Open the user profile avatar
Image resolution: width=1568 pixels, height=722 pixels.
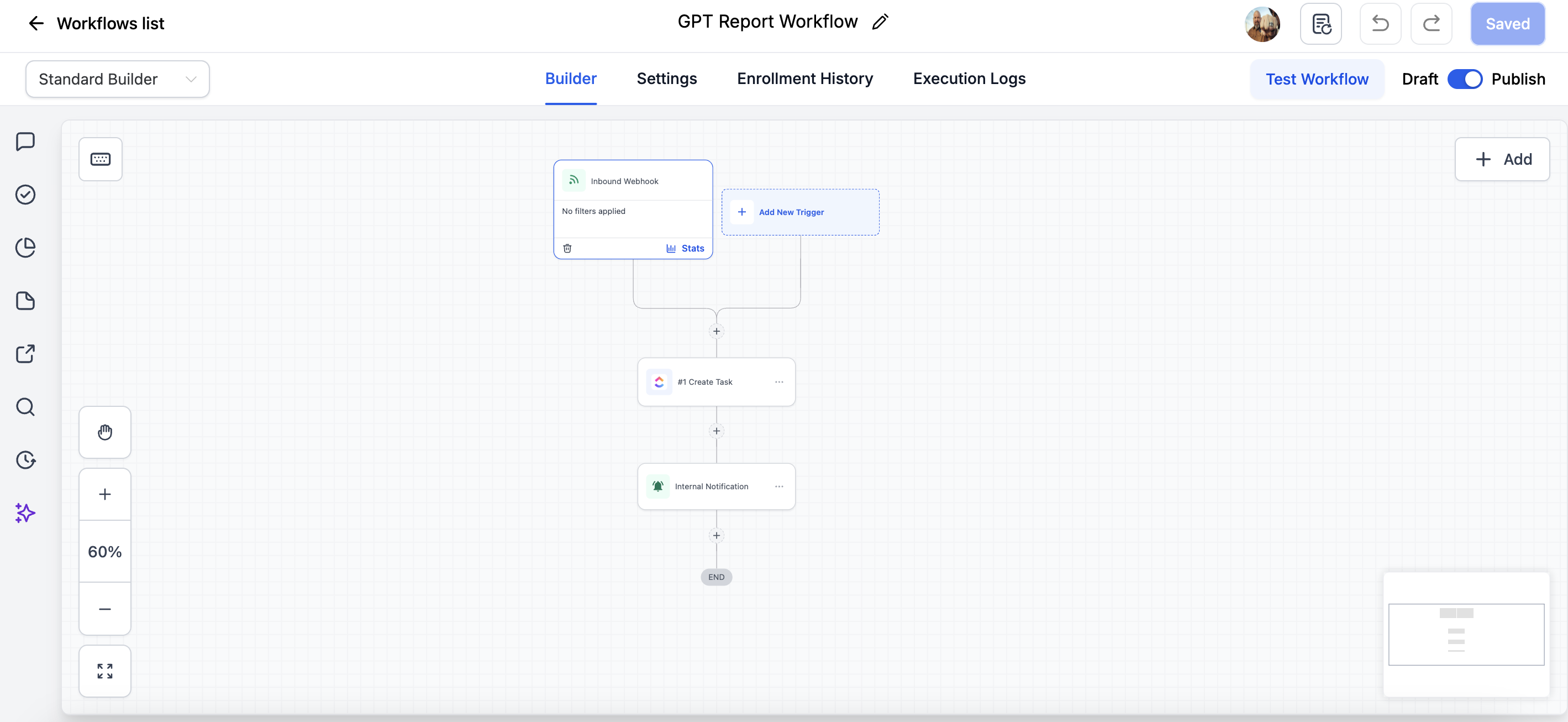tap(1262, 24)
